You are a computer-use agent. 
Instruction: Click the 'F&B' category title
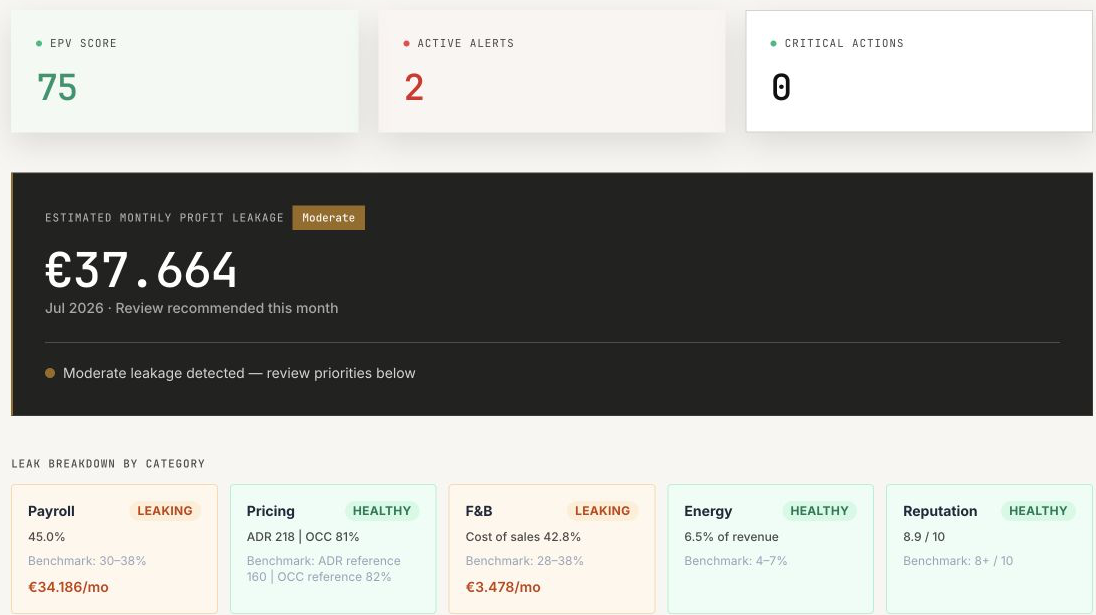(479, 511)
